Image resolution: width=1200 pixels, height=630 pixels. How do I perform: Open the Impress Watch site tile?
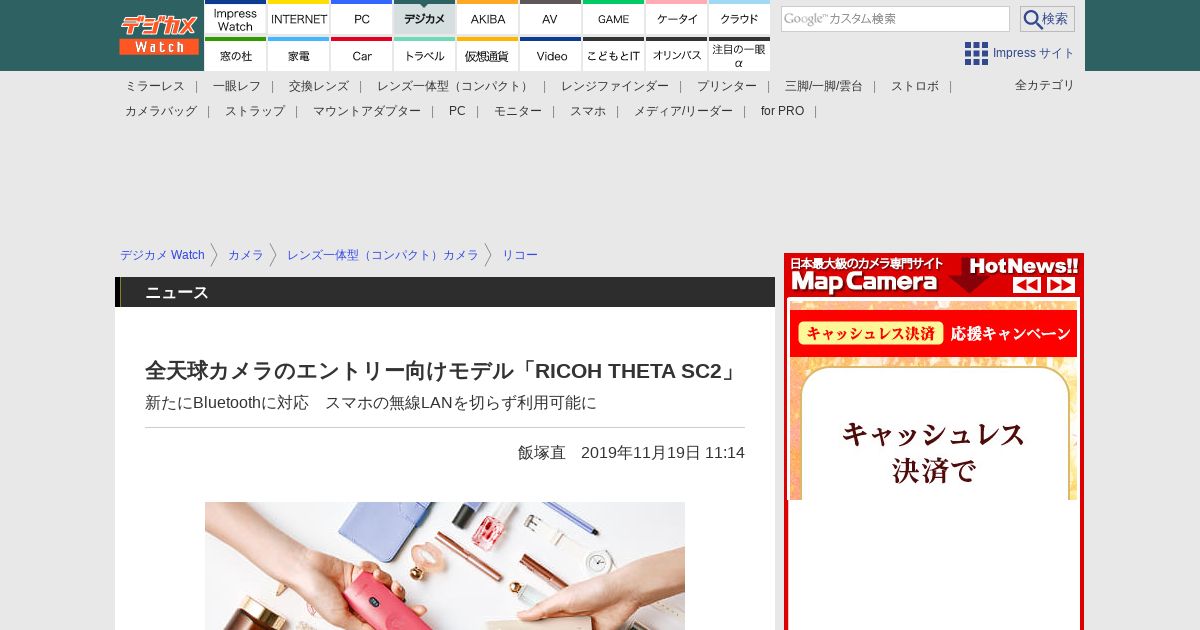(x=236, y=18)
